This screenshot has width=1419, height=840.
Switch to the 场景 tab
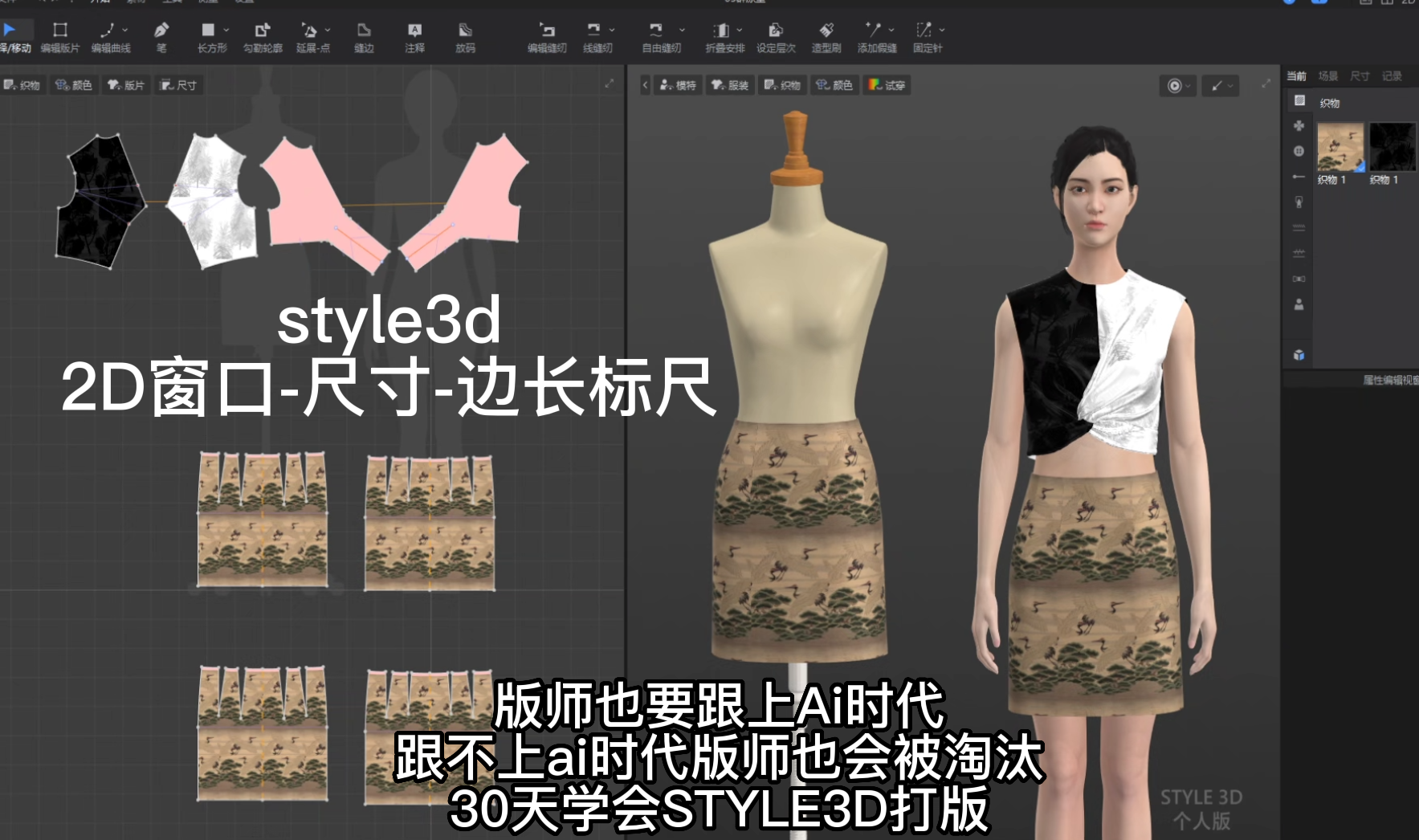1328,76
